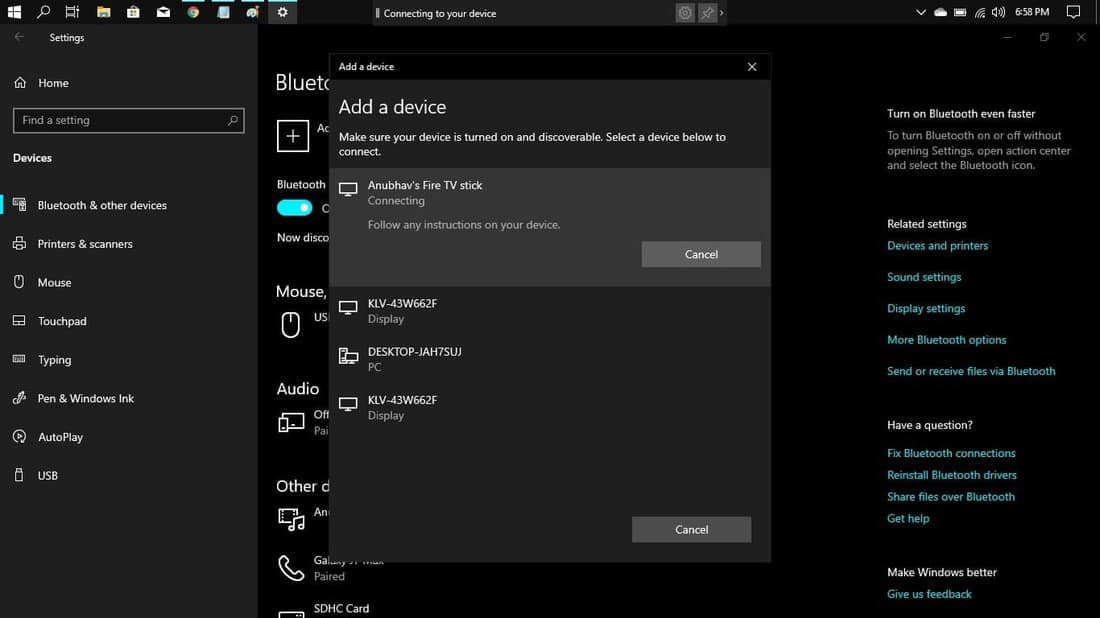Turn off the Bluetooth toggle

coord(294,208)
